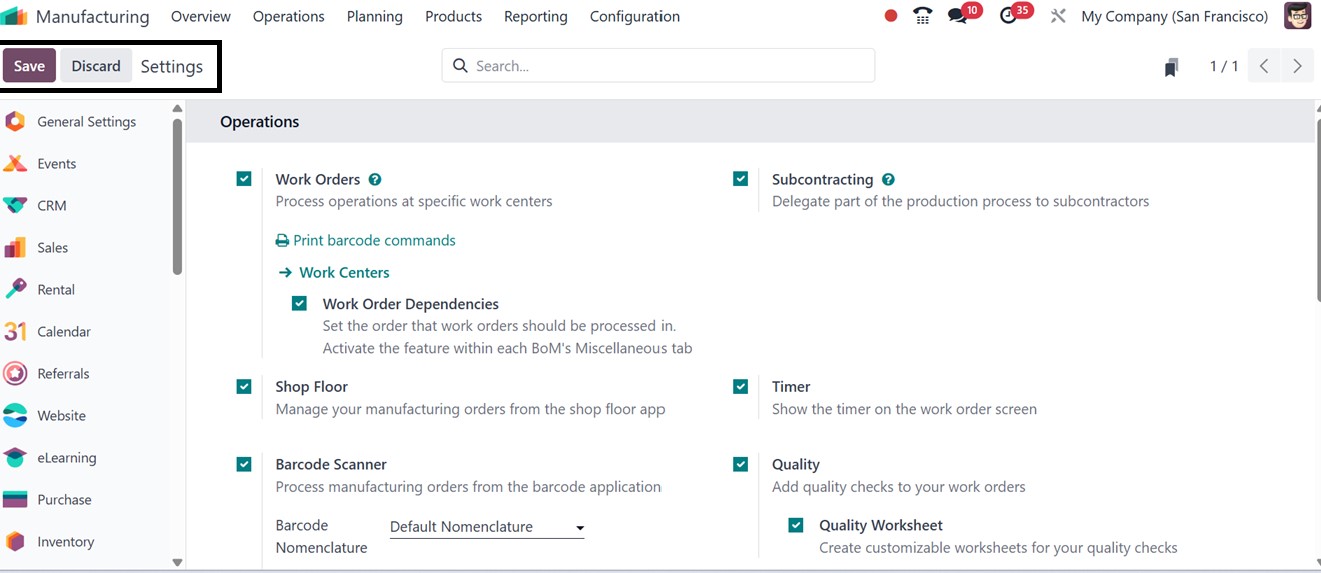Open CRM settings in sidebar
This screenshot has width=1321, height=573.
52,206
